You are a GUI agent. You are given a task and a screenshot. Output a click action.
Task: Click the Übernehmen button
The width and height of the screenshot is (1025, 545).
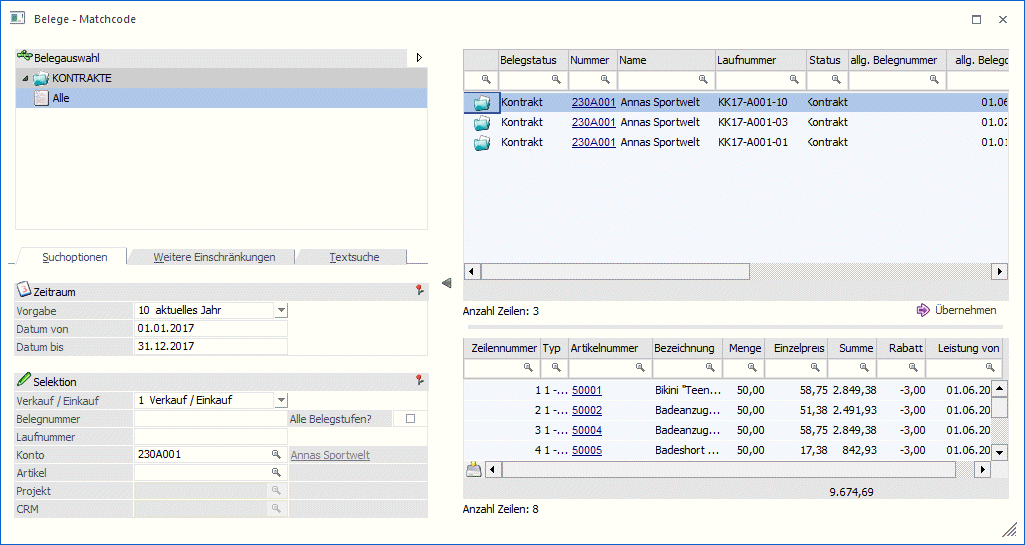(x=956, y=310)
